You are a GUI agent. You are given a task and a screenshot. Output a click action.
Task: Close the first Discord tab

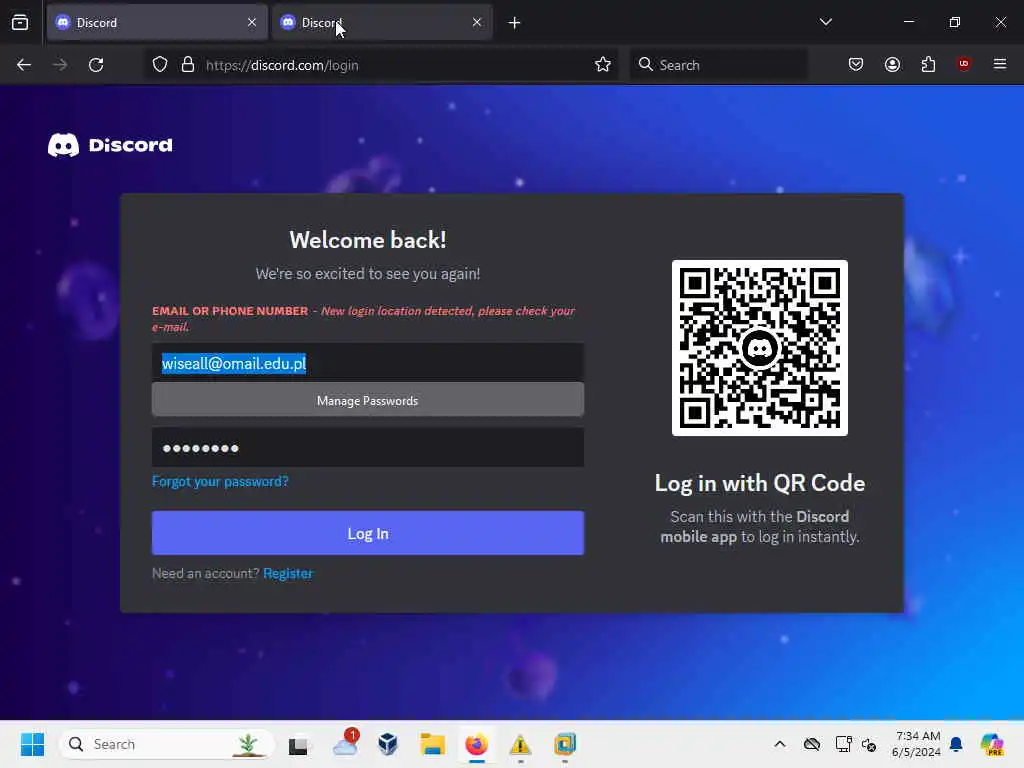pos(252,22)
